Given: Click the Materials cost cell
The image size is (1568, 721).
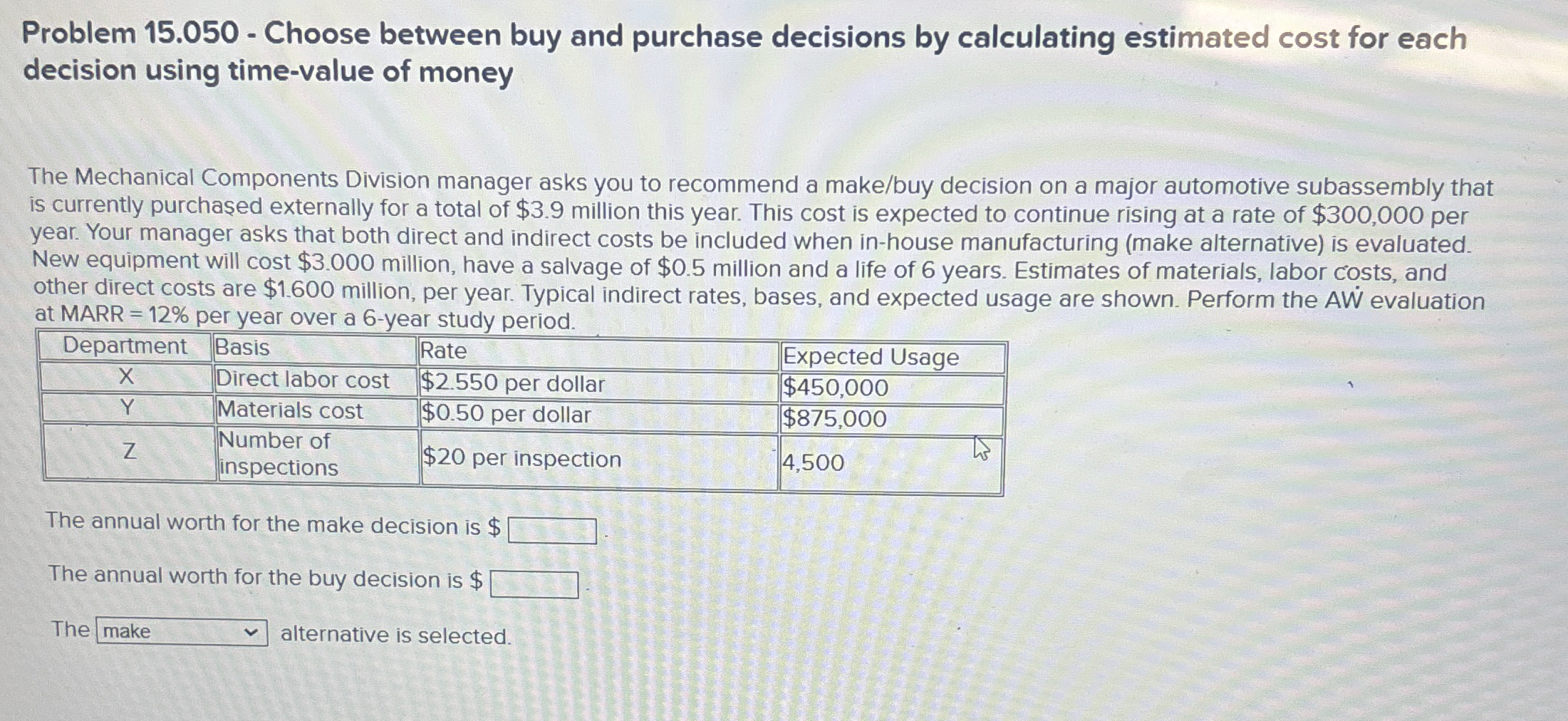Looking at the screenshot, I should 290,411.
